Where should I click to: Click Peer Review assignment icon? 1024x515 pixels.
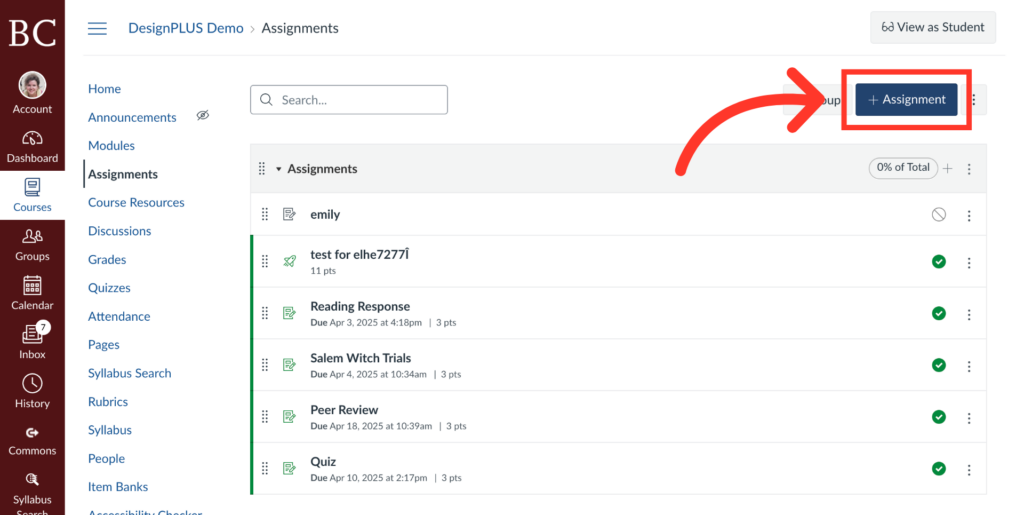click(x=289, y=416)
